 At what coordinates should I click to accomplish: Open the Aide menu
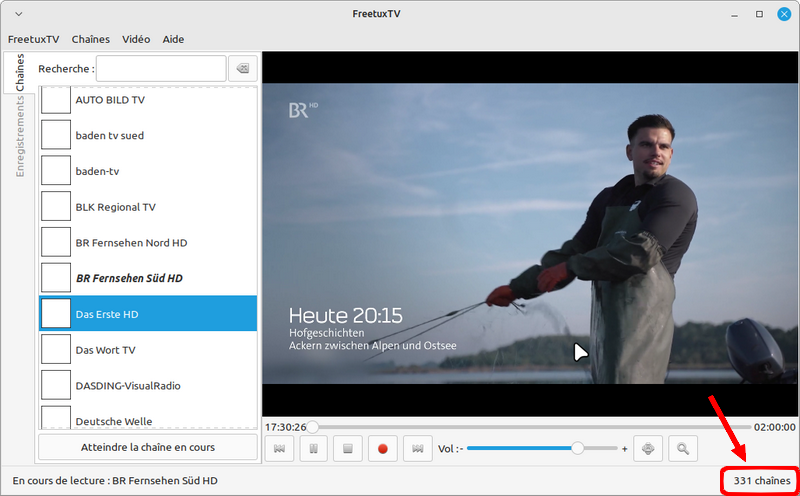click(x=173, y=39)
